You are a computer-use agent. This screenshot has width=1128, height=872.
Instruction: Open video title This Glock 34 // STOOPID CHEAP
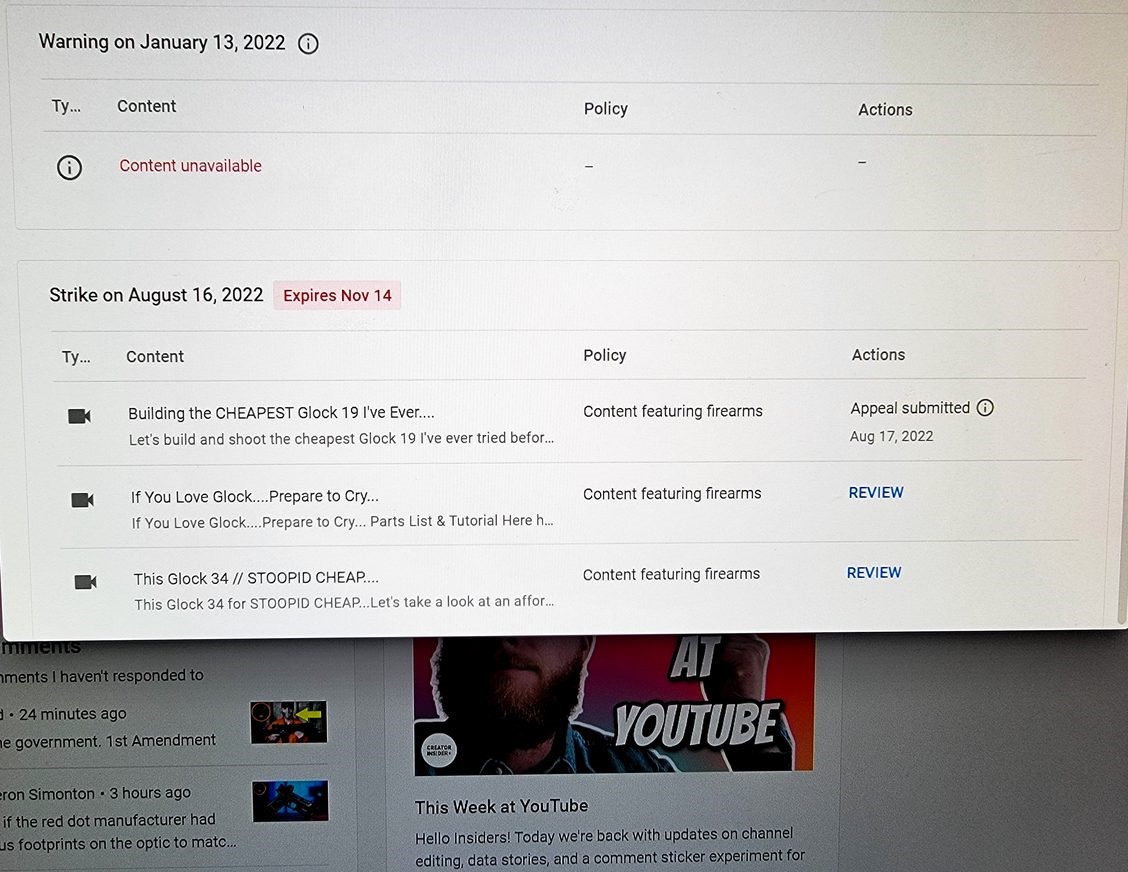tap(256, 578)
